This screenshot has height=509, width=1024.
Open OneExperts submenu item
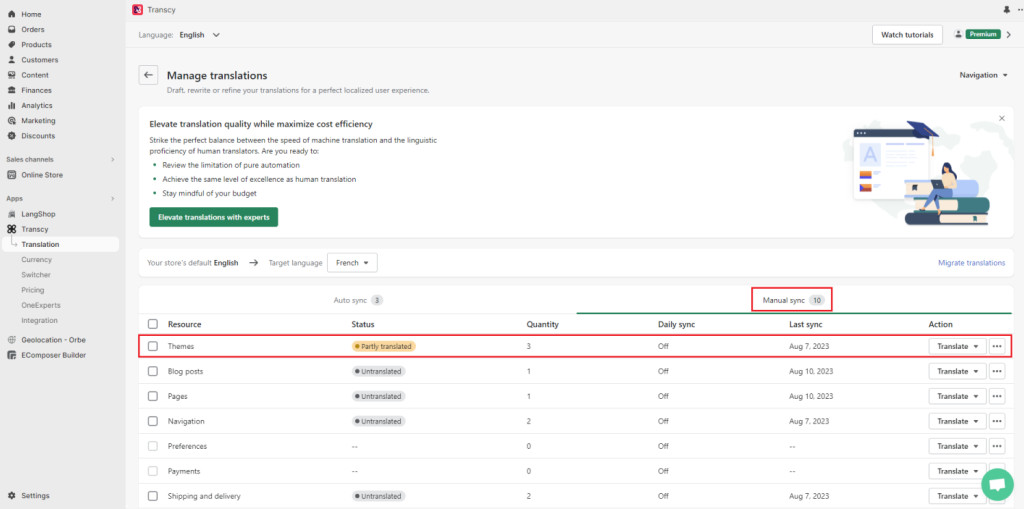[x=40, y=305]
